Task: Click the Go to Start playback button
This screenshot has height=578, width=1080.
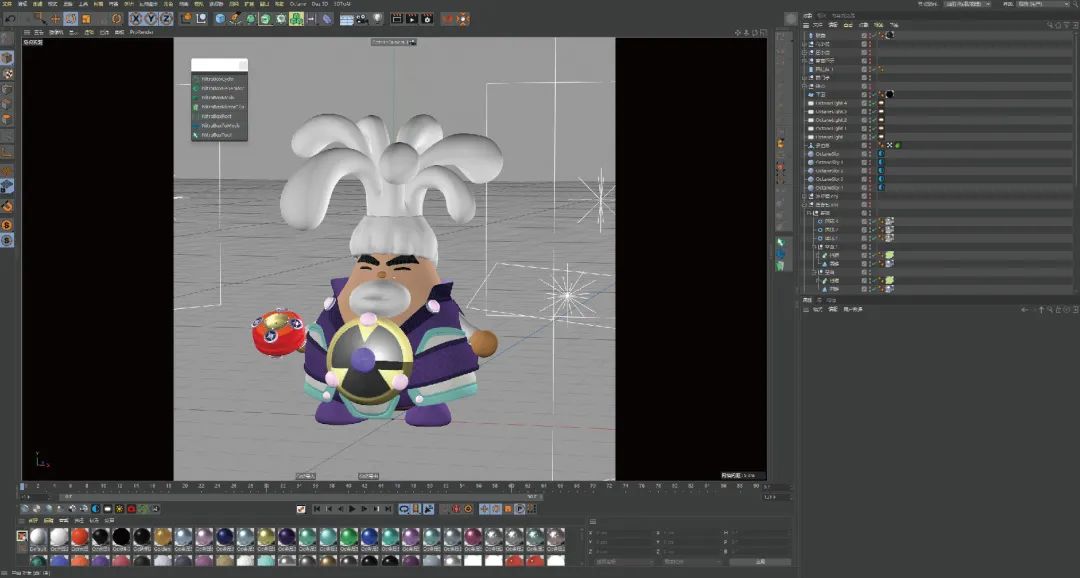Action: [x=317, y=509]
